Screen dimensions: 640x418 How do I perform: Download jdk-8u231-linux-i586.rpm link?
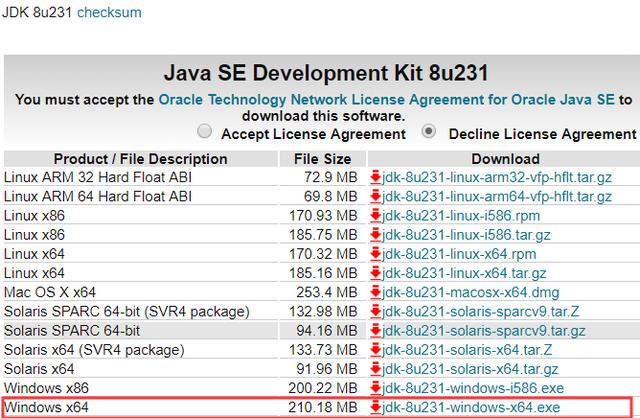(x=461, y=216)
